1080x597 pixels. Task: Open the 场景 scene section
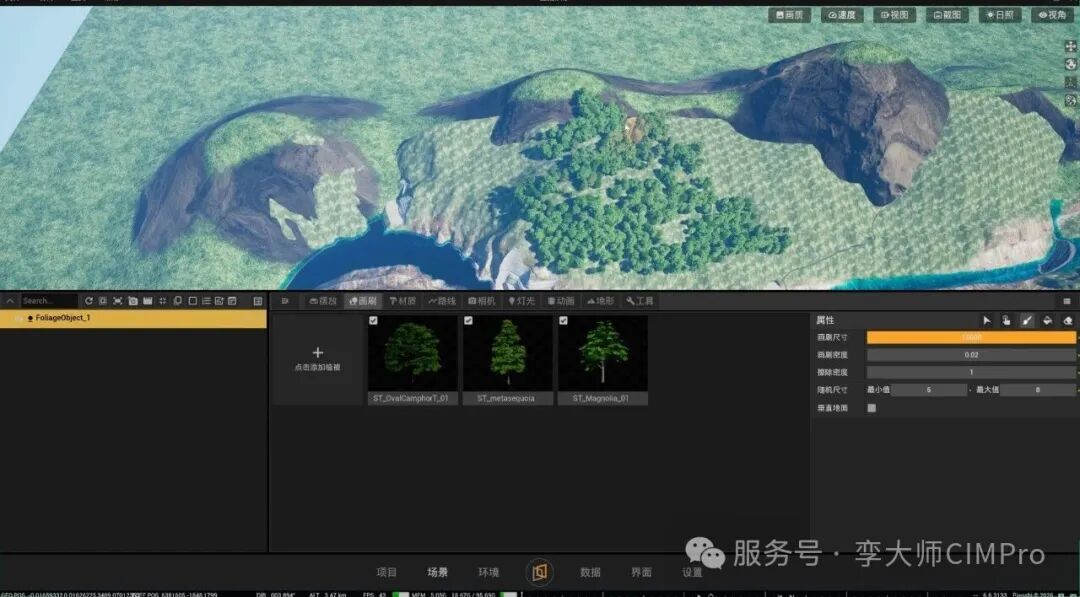click(x=437, y=572)
